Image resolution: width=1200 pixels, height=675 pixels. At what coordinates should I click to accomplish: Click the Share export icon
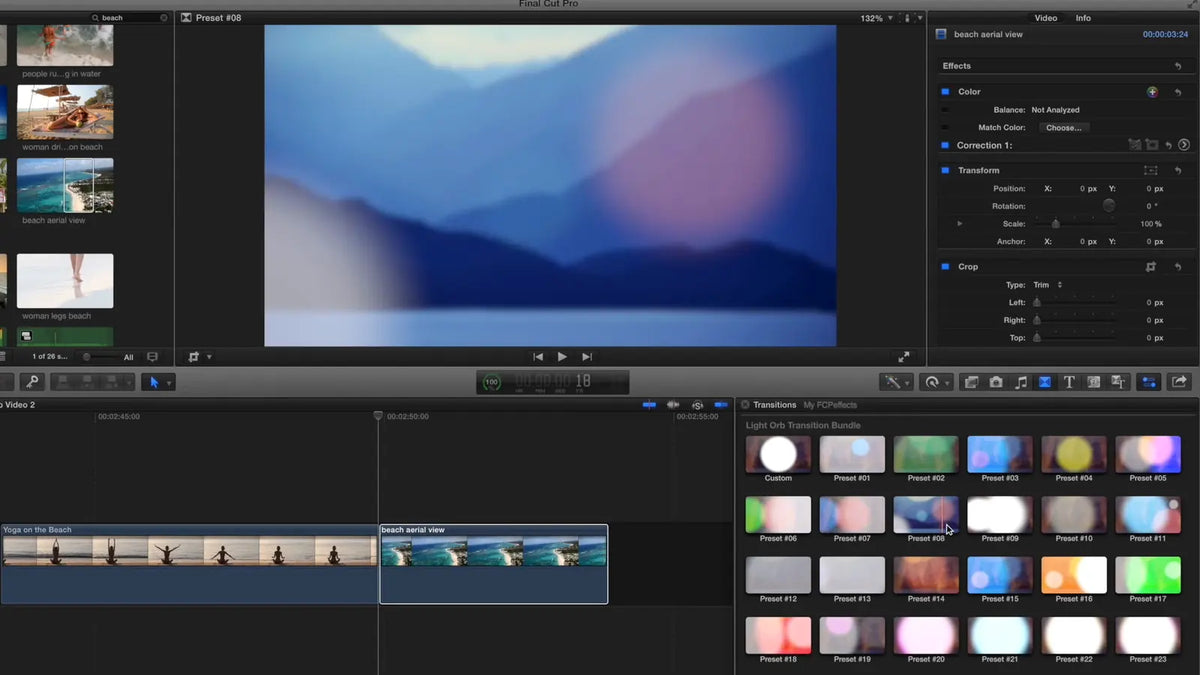pos(1179,382)
